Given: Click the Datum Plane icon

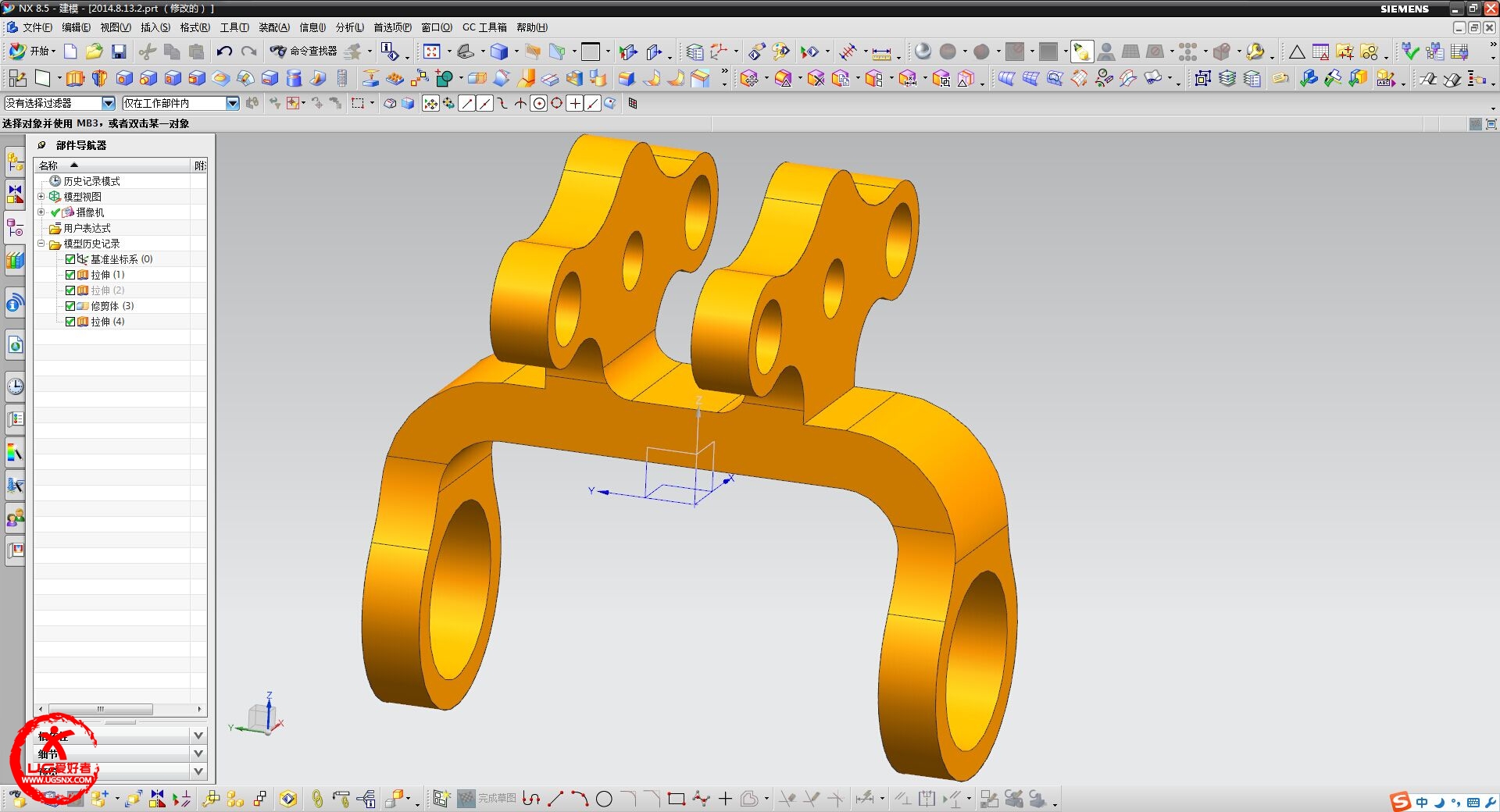Looking at the screenshot, I should coord(42,78).
